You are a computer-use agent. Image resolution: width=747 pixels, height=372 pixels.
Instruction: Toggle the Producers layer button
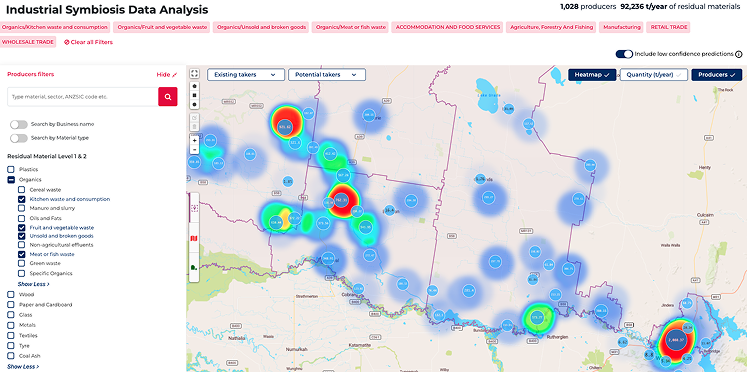tap(717, 75)
